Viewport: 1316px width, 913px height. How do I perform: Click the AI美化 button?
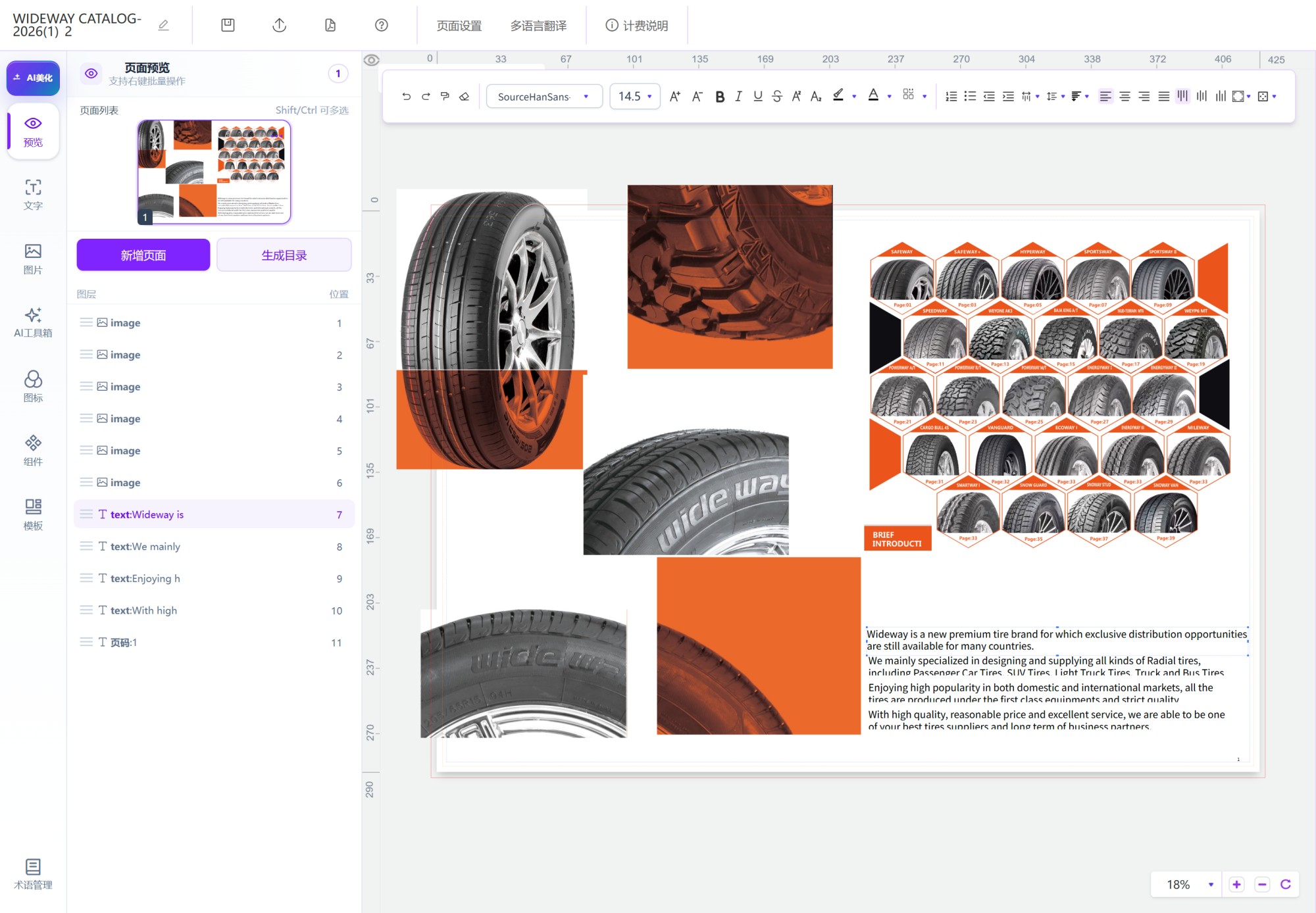[x=33, y=78]
